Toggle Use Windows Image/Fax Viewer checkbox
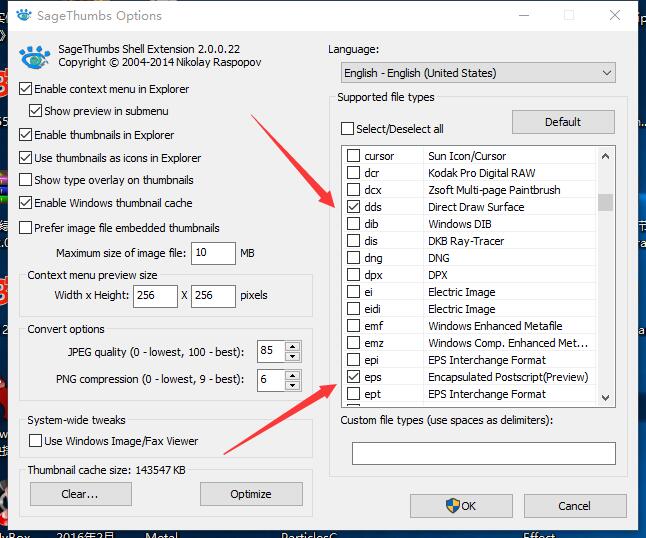Viewport: 646px width, 538px height. (36, 441)
